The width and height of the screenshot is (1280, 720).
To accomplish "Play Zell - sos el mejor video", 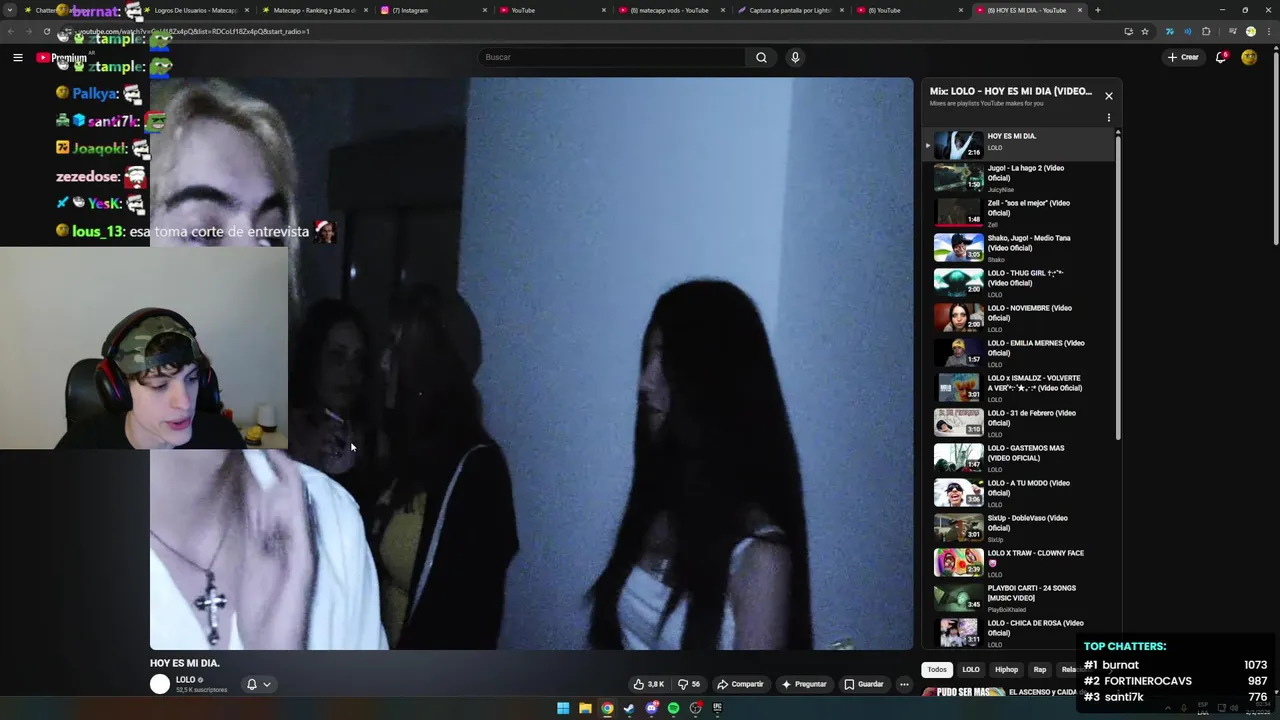I will coord(1020,213).
